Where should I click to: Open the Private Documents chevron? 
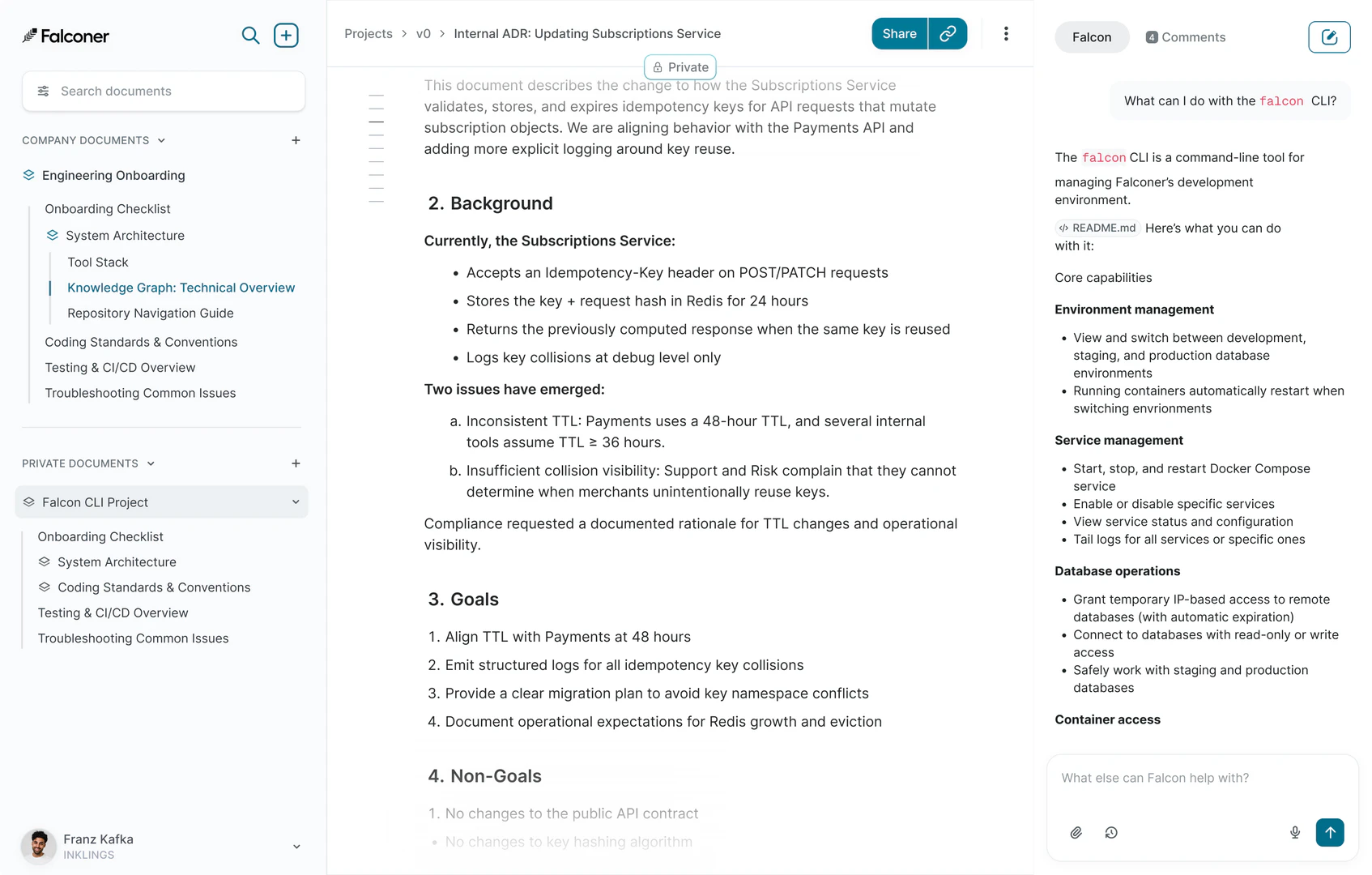(x=151, y=463)
